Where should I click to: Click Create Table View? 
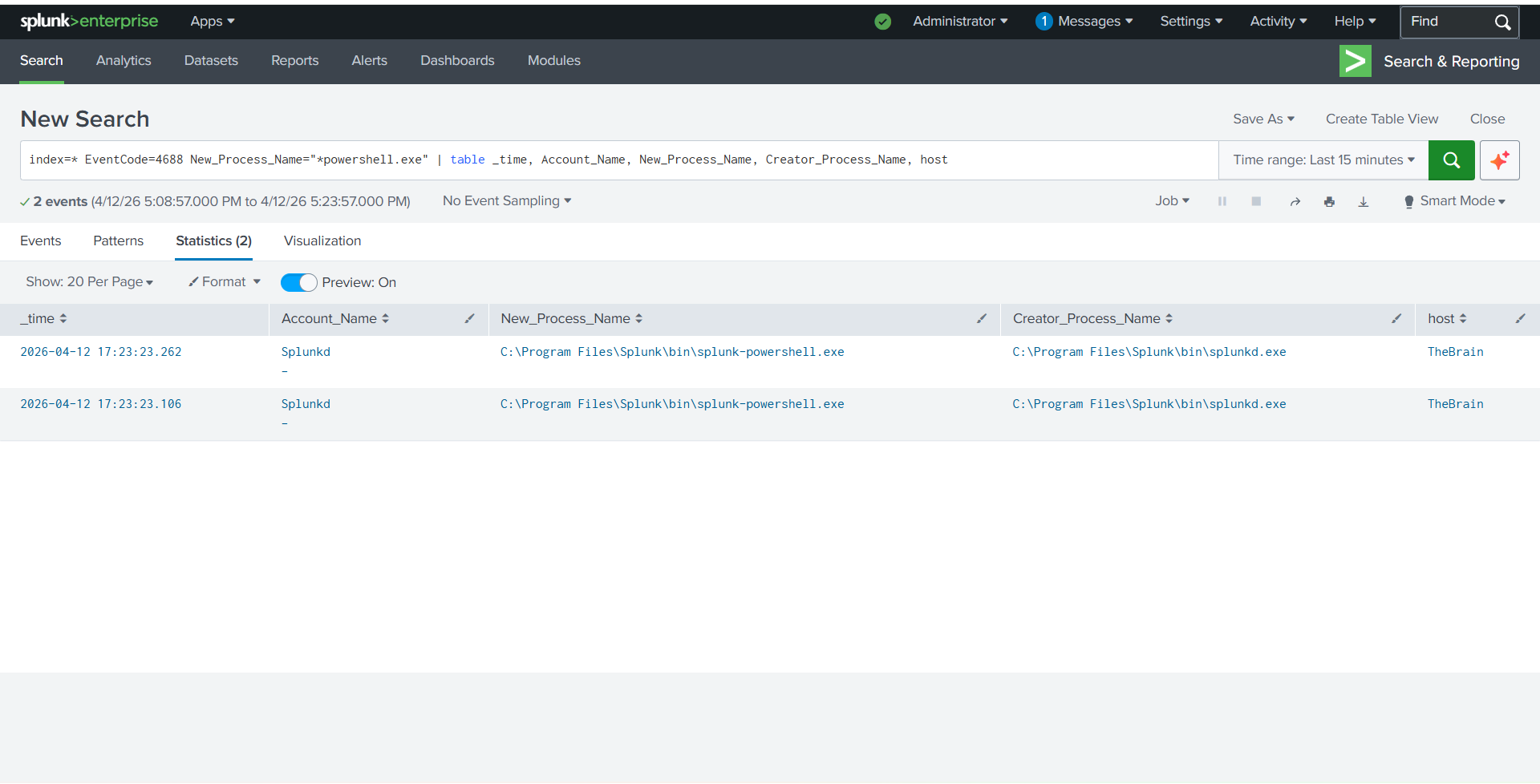tap(1381, 119)
